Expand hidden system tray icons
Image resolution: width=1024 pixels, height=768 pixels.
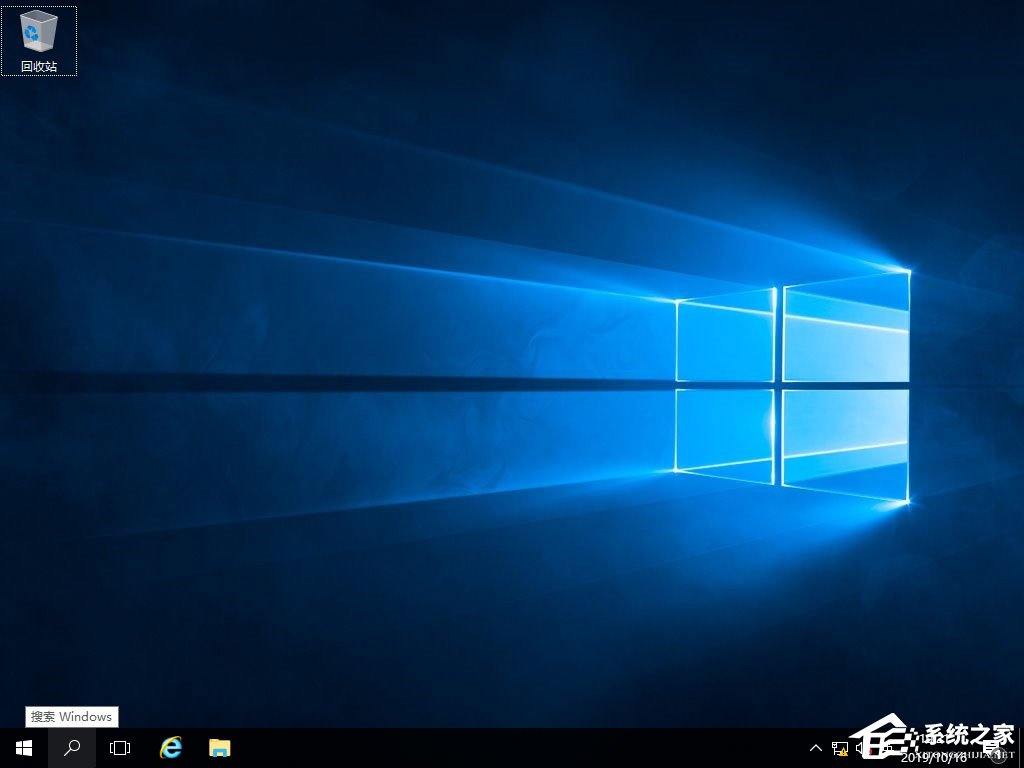[x=815, y=747]
